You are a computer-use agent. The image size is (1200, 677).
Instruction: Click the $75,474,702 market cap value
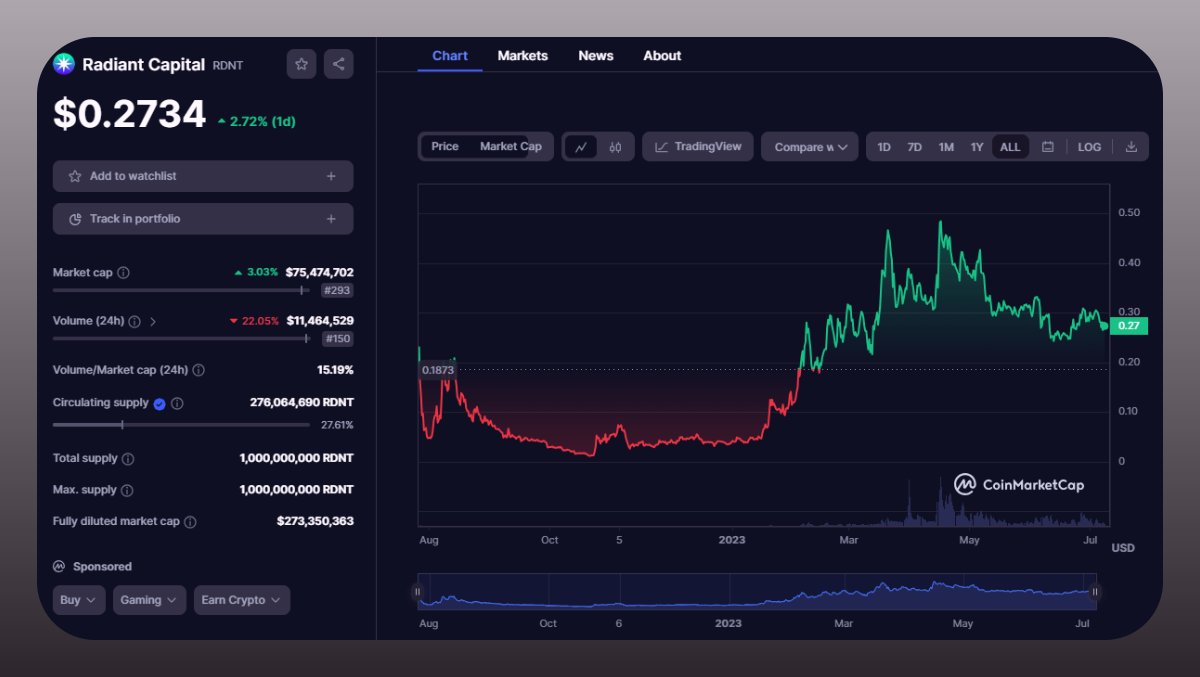[319, 272]
